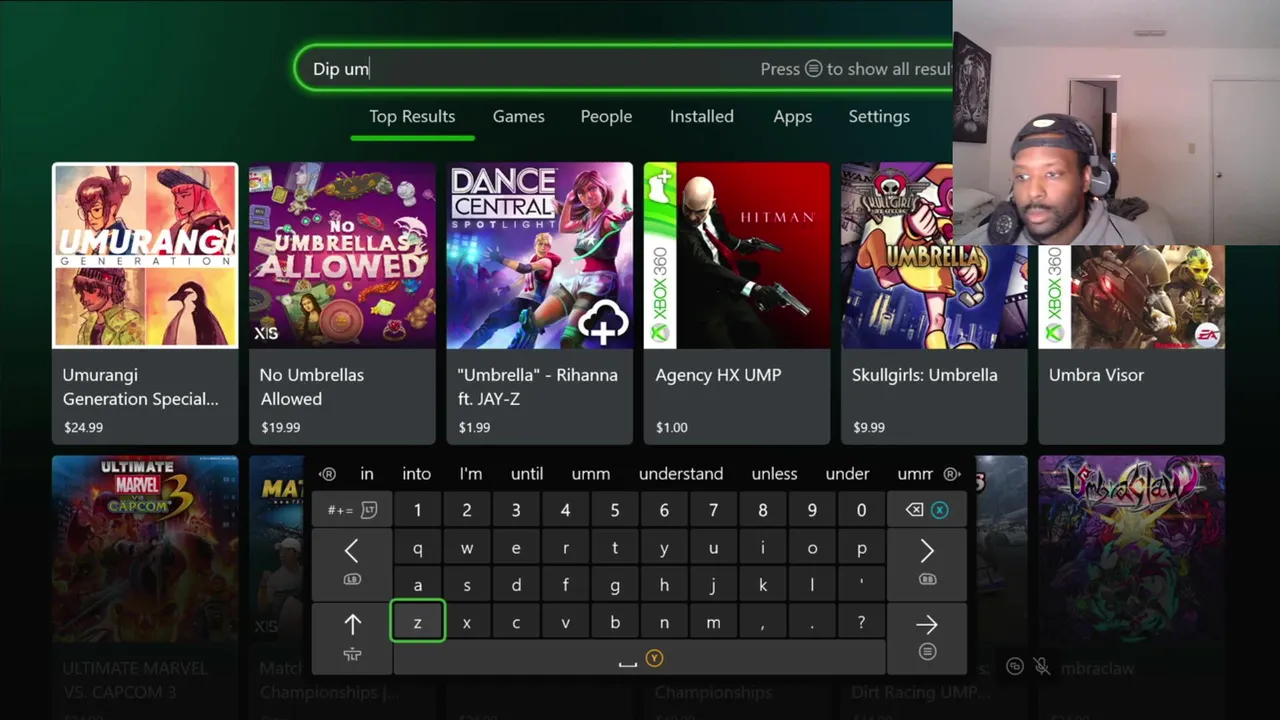
Task: Click the muted microphone status icon
Action: 1042,666
